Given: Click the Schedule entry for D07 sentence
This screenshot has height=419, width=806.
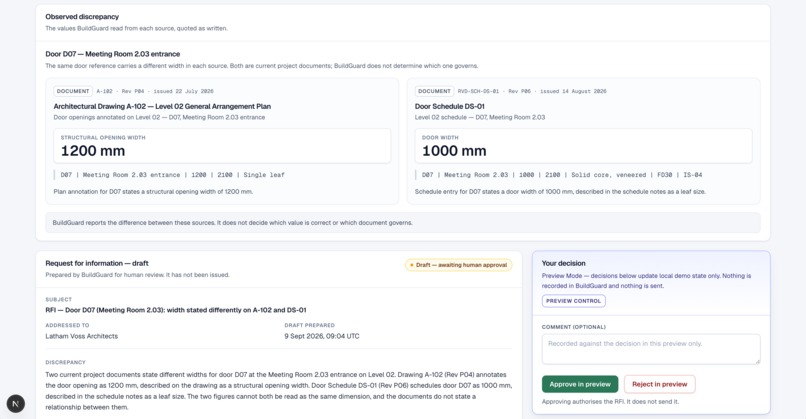Looking at the screenshot, I should 560,192.
